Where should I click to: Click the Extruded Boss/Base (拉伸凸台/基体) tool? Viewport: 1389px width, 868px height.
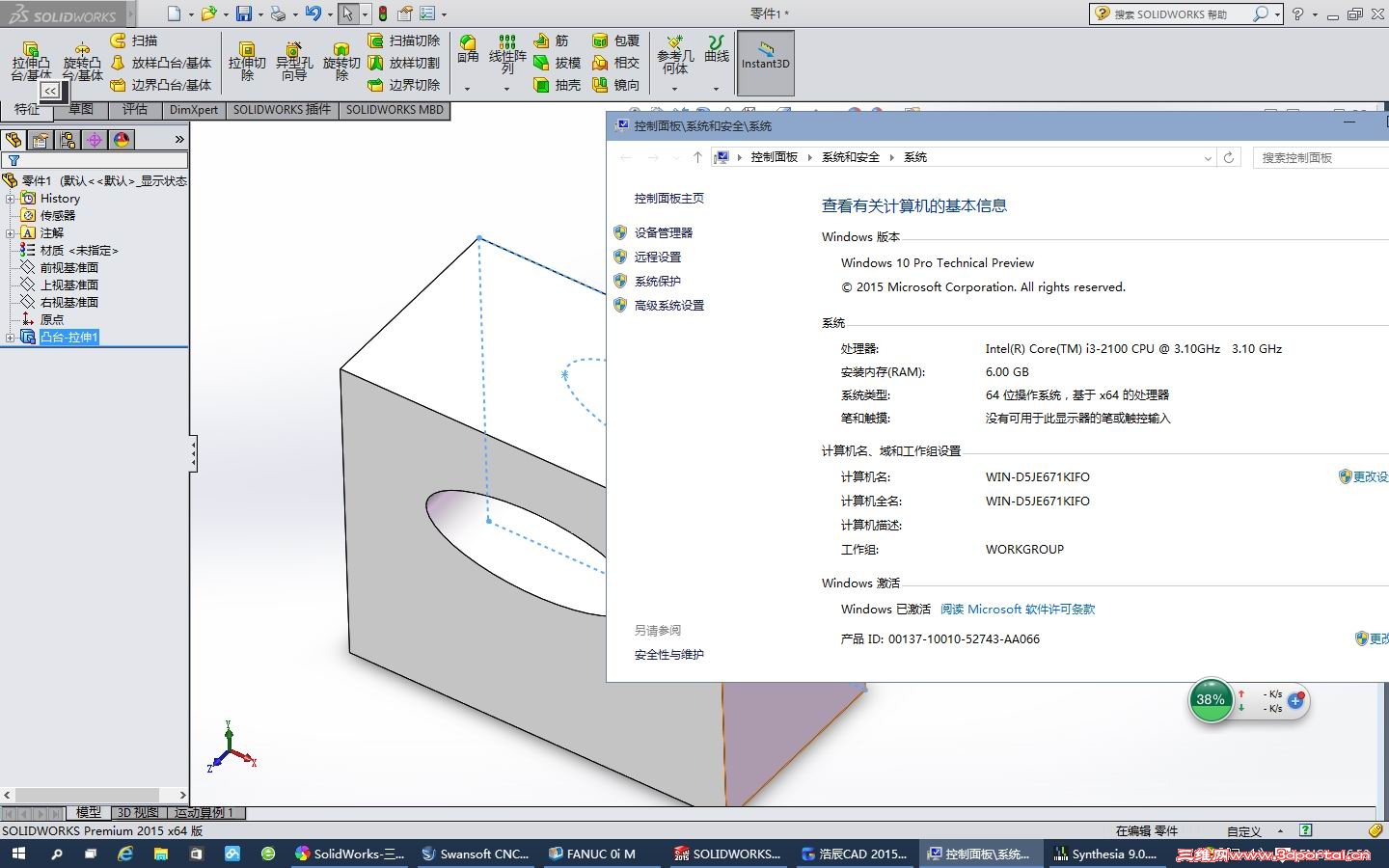tap(31, 61)
